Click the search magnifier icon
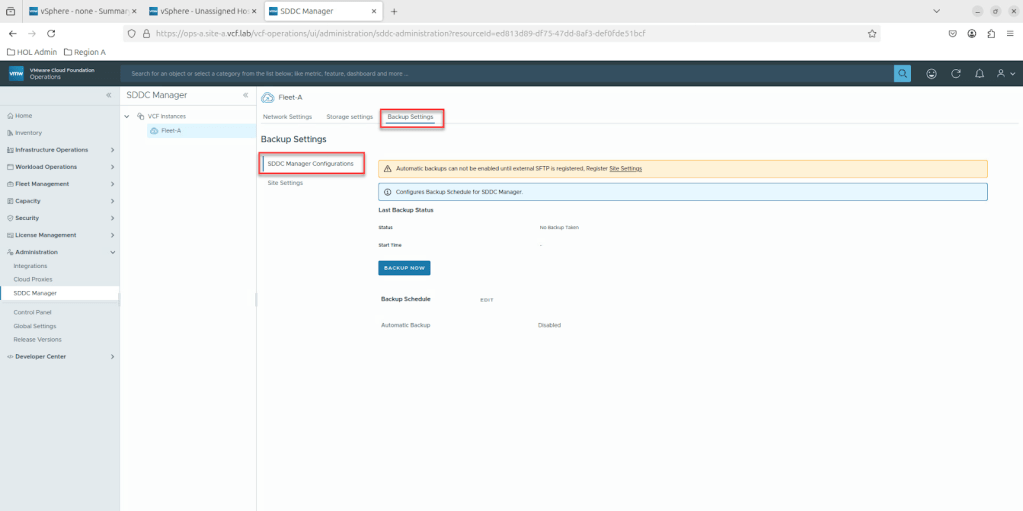Screen dimensions: 1023x511 [x=902, y=74]
